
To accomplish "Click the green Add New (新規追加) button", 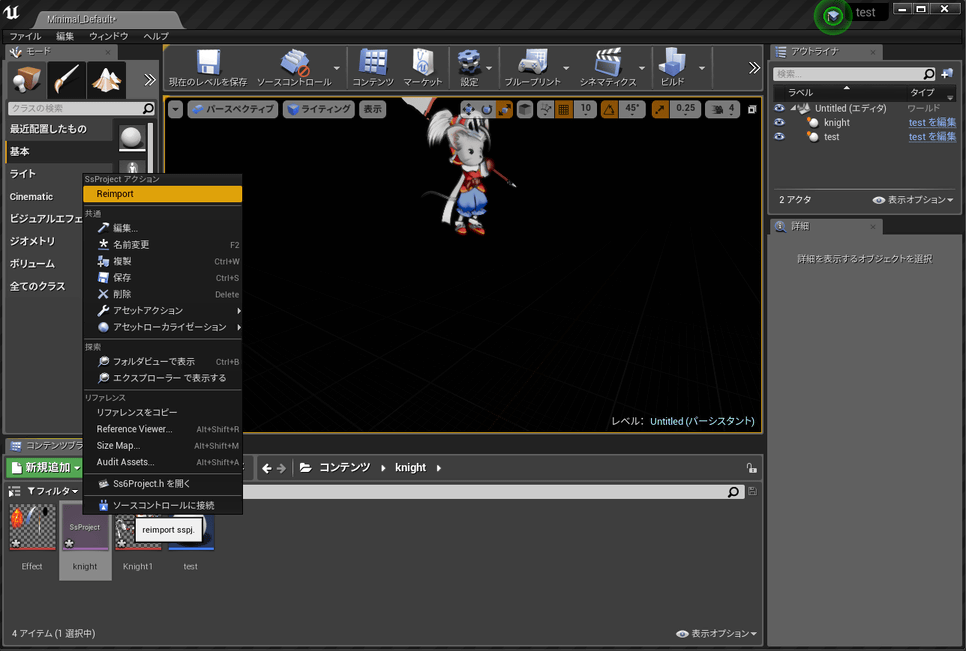I will coord(45,468).
